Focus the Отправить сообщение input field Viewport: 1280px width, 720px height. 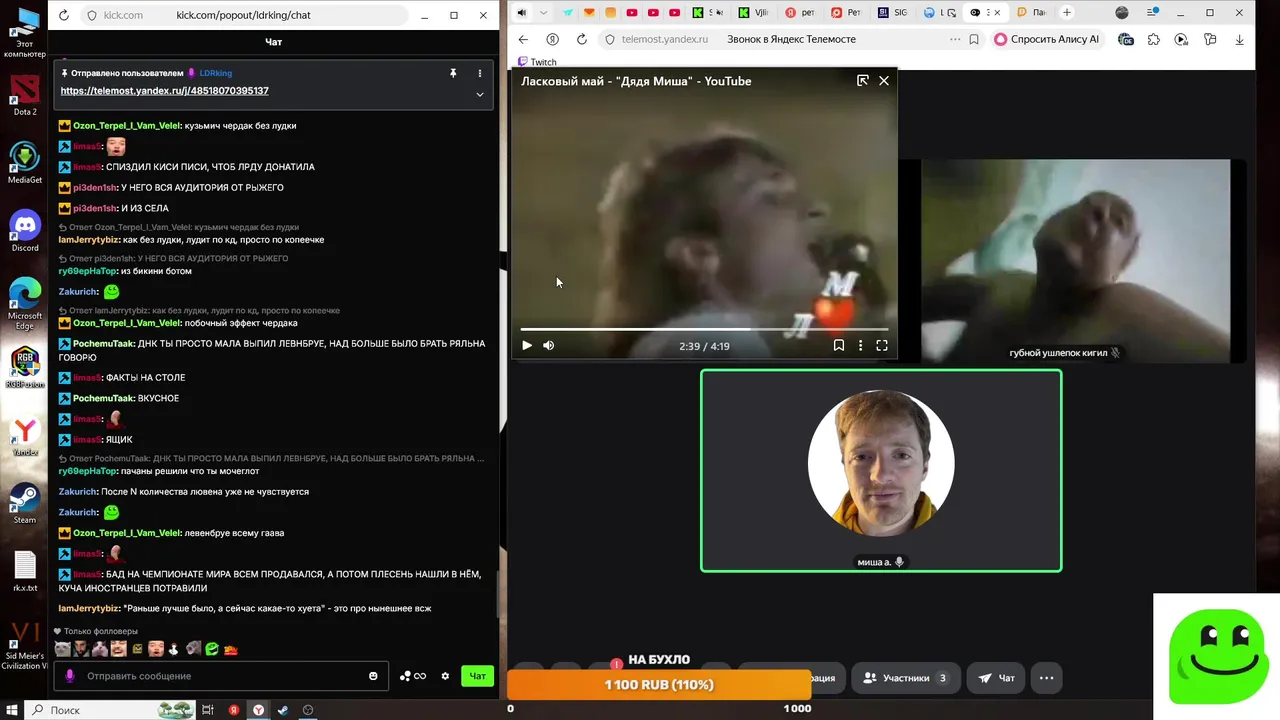click(x=223, y=676)
